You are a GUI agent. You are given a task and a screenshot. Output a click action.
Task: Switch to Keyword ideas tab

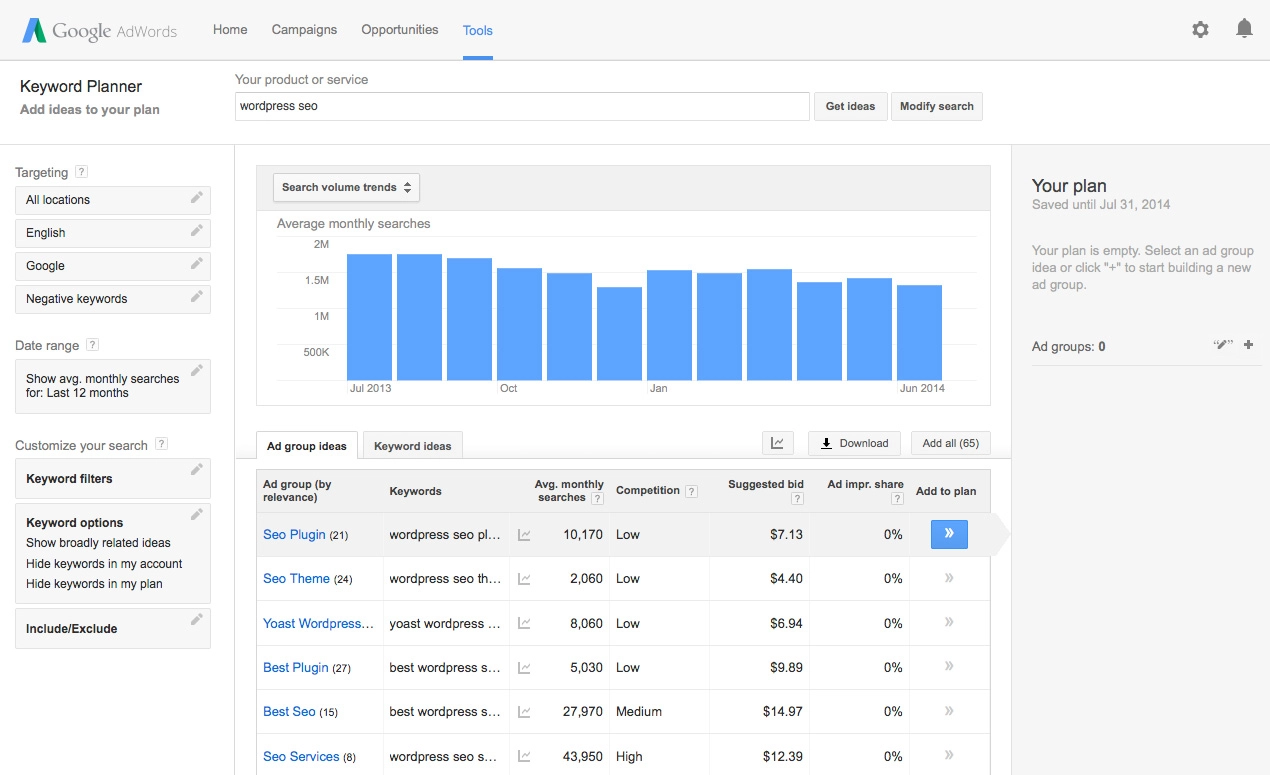[412, 446]
